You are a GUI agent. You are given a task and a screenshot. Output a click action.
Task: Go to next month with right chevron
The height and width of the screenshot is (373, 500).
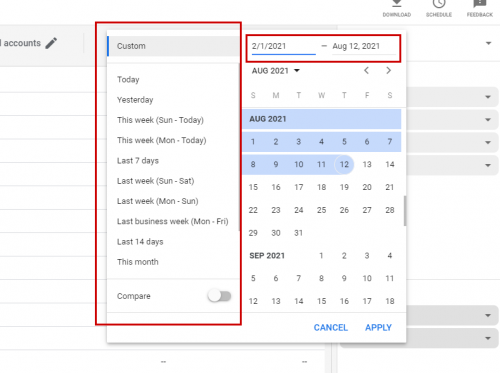[388, 70]
